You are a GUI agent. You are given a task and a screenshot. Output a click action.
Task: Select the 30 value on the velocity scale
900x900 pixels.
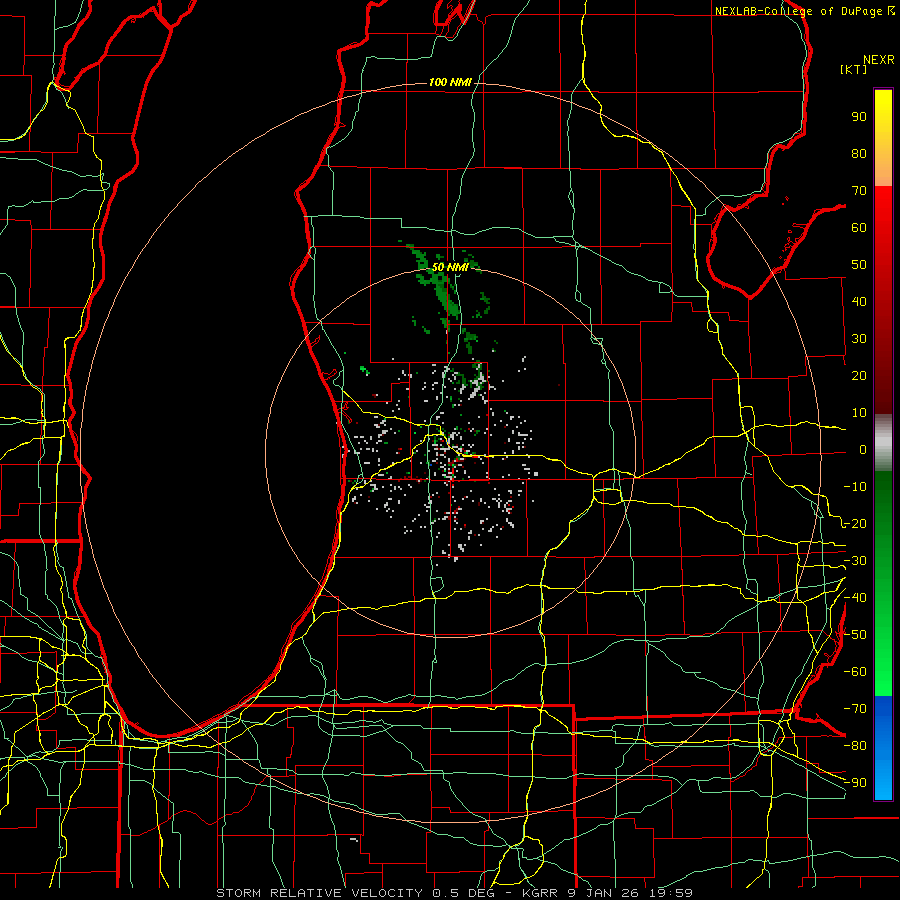click(x=859, y=339)
